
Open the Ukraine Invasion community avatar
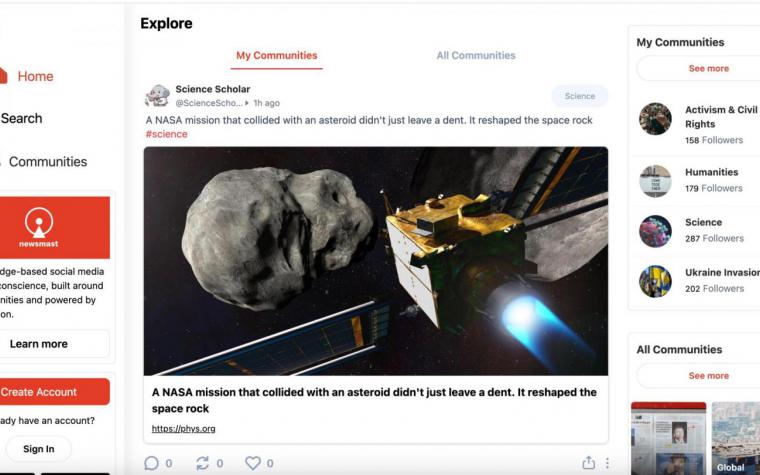655,281
